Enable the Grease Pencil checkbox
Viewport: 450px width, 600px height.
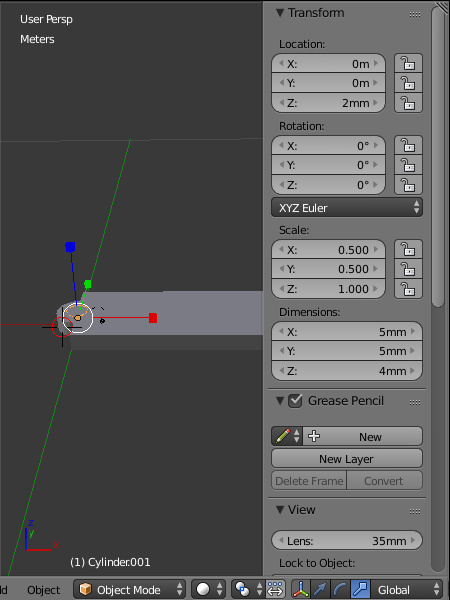coord(295,401)
